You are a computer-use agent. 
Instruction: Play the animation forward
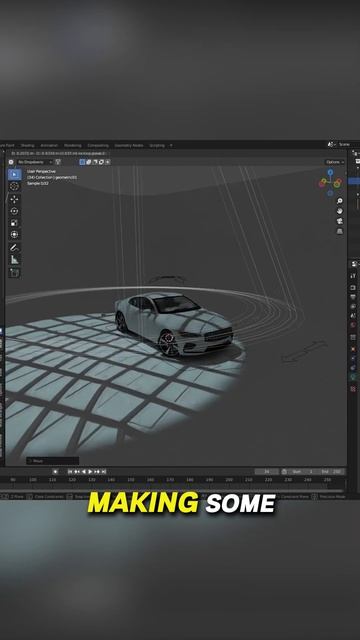90,471
